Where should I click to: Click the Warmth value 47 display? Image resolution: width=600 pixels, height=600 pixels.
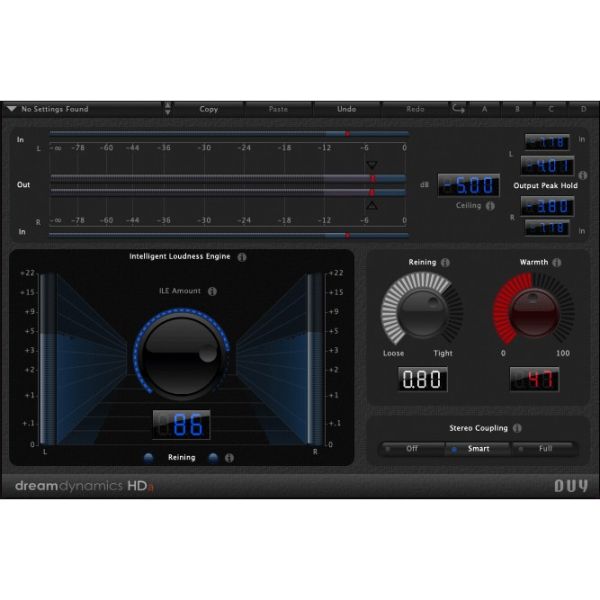[x=535, y=379]
